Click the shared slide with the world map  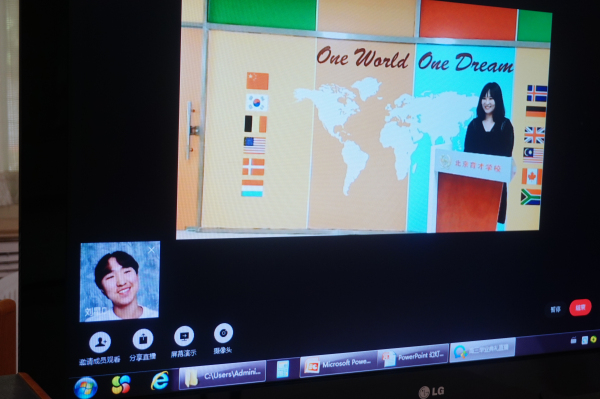(x=364, y=119)
